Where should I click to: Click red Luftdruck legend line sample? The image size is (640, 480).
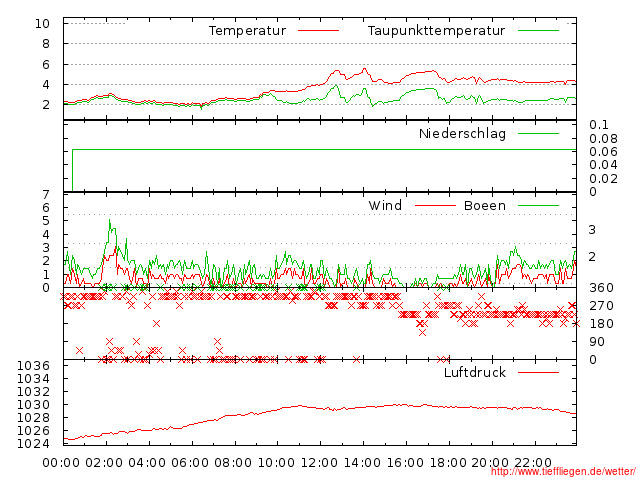tap(538, 372)
